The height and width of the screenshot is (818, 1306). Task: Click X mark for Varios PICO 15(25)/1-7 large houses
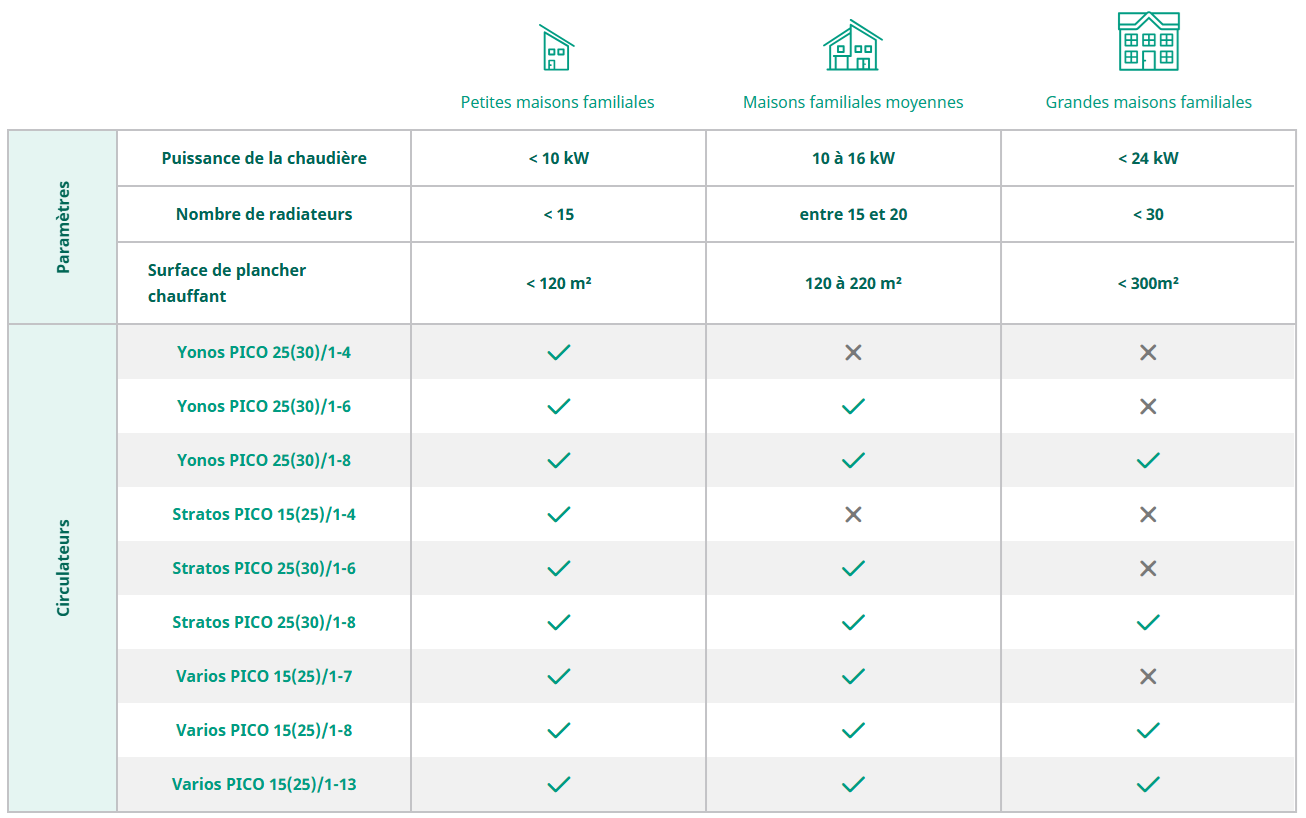pyautogui.click(x=1148, y=676)
